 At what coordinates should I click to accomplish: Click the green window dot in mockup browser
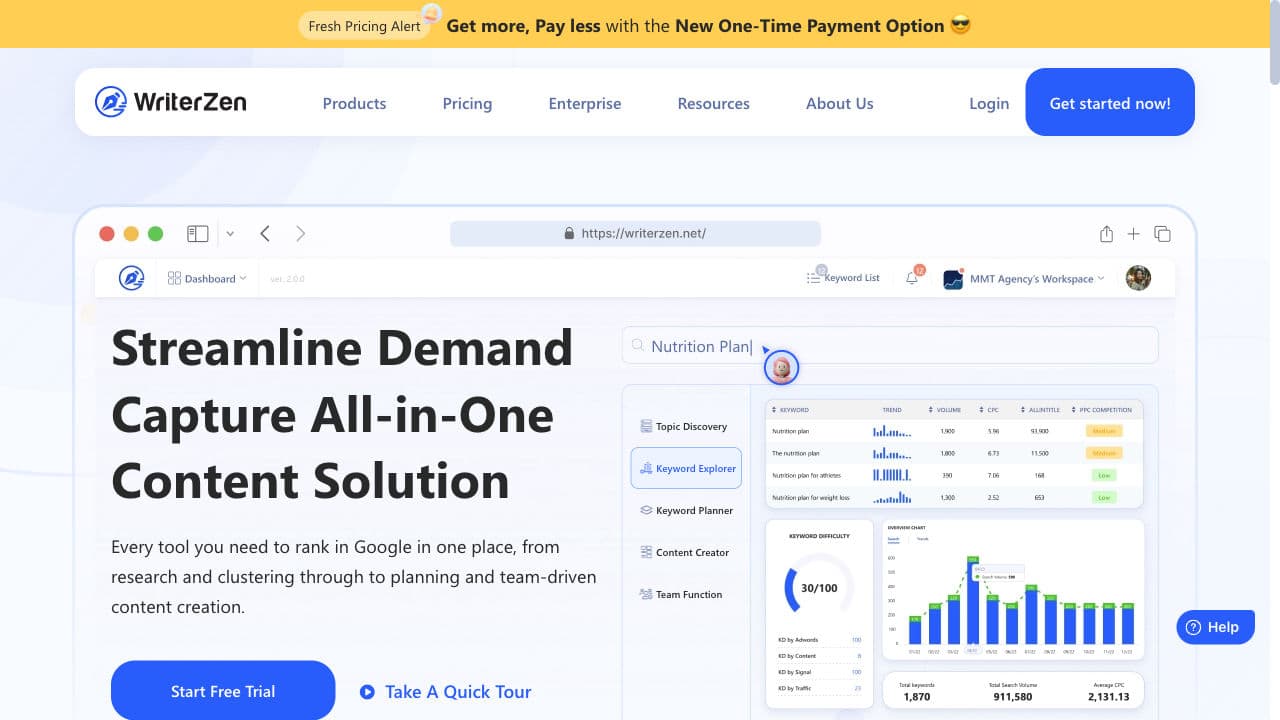pyautogui.click(x=155, y=234)
